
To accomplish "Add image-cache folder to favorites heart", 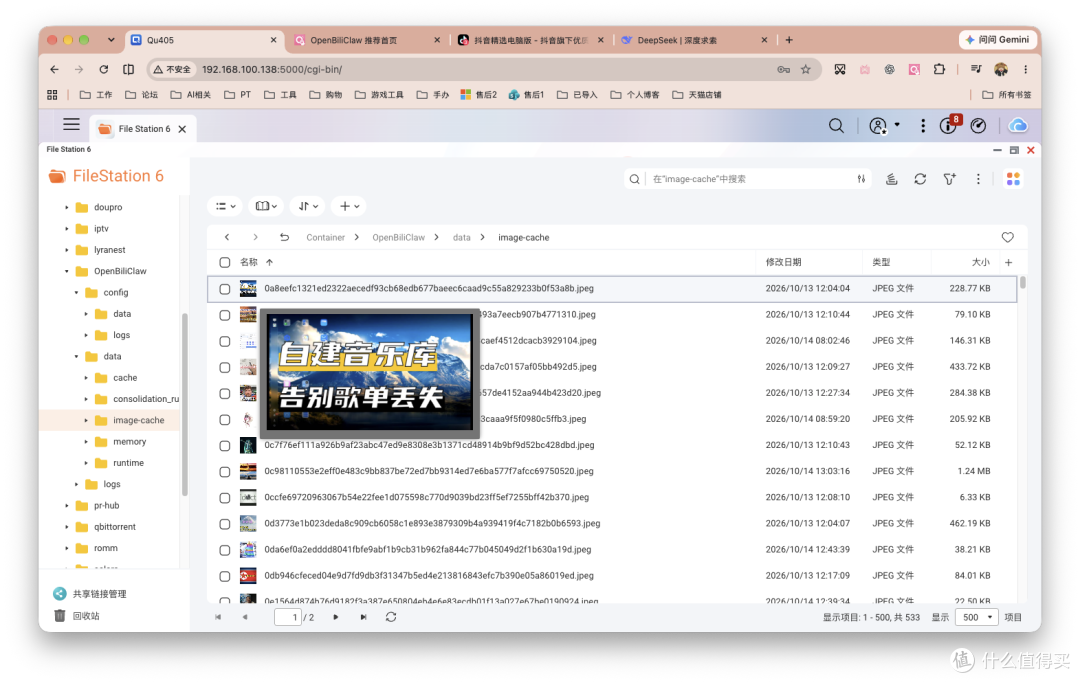I will coord(1008,238).
